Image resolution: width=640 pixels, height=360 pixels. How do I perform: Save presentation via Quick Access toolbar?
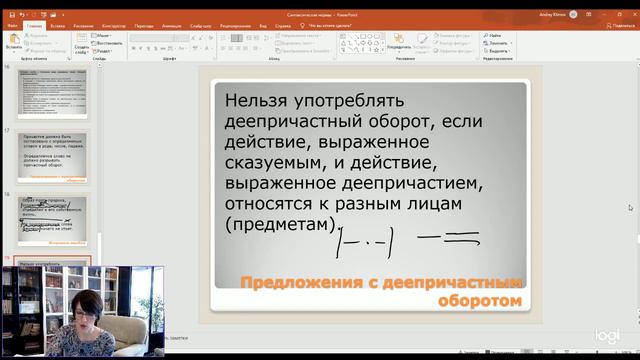12,15
